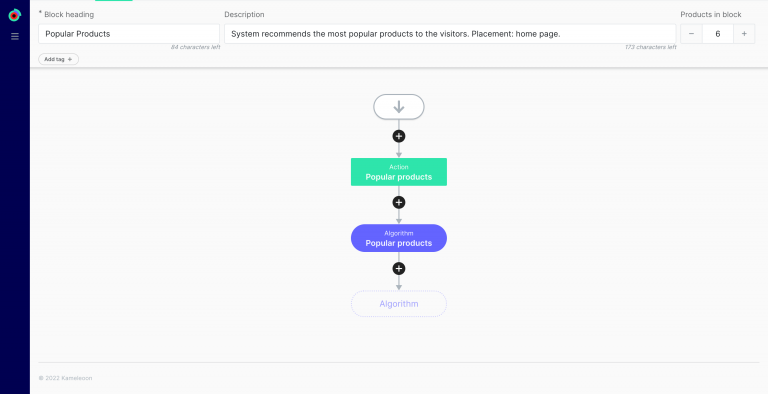Select the purple Algorithm Popular products node

[399, 238]
